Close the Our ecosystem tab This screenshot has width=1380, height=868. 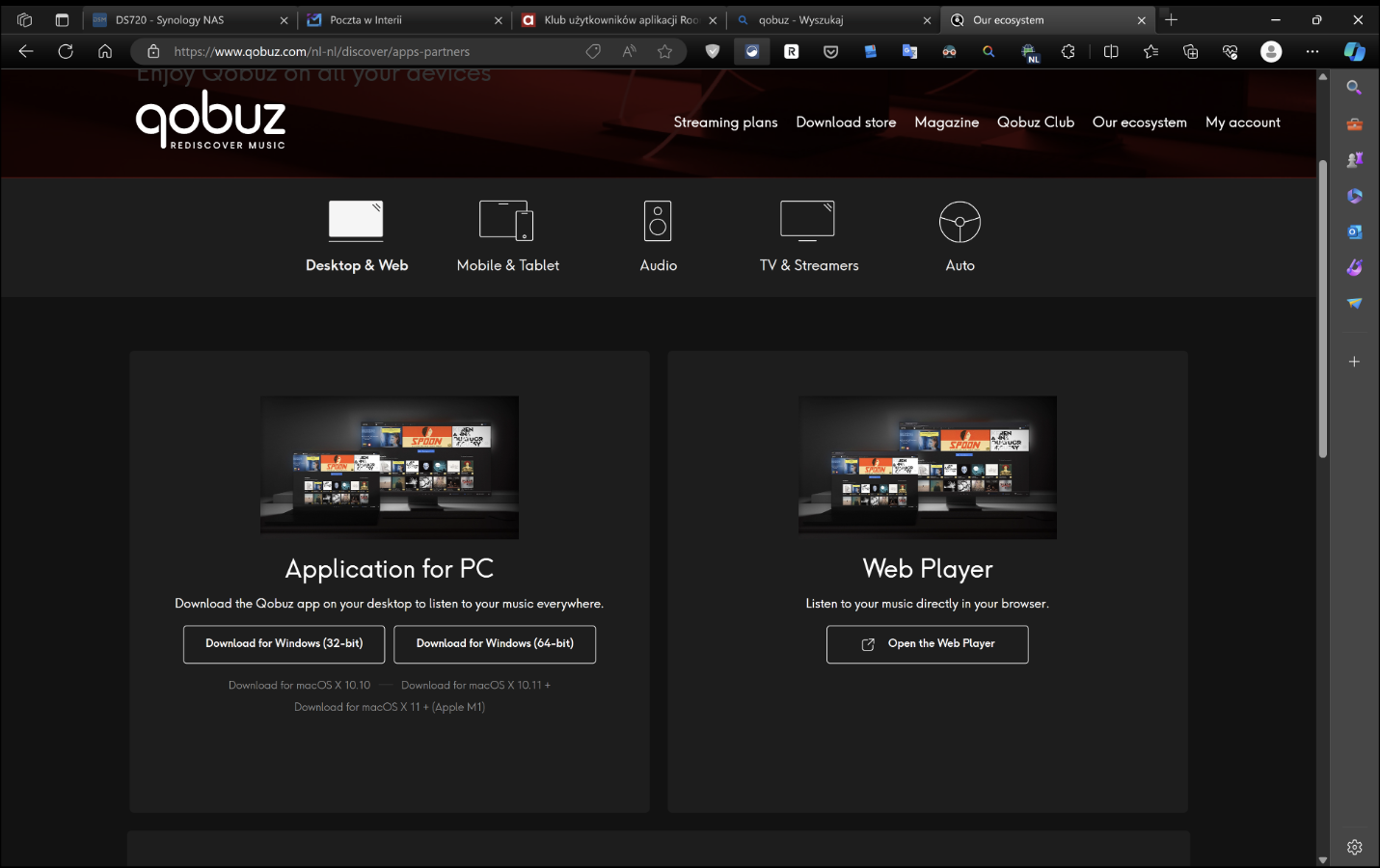tap(1142, 20)
